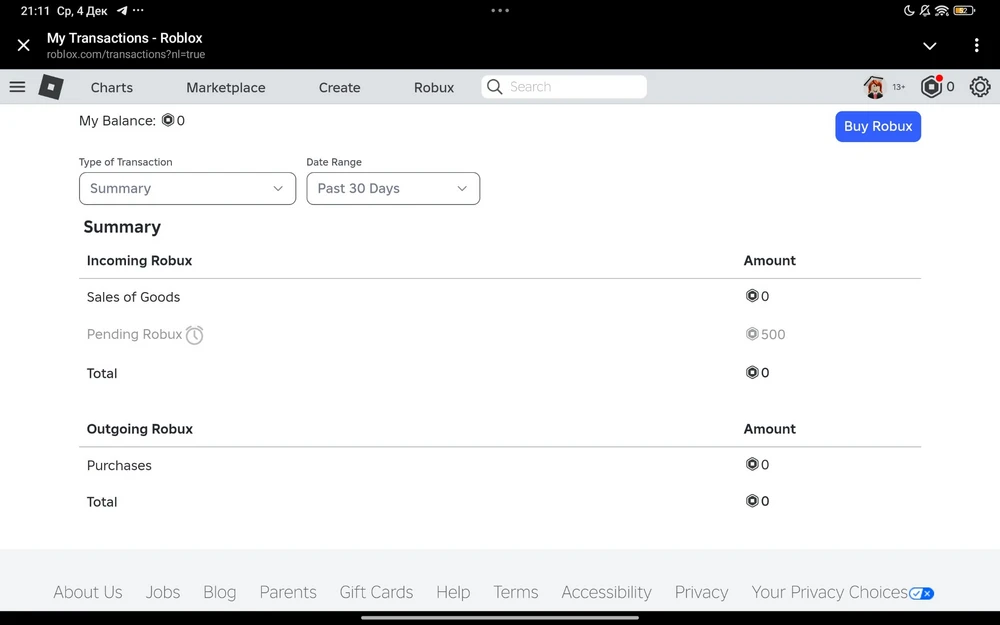The width and height of the screenshot is (1000, 625).
Task: Open the Terms footer link
Action: click(515, 592)
